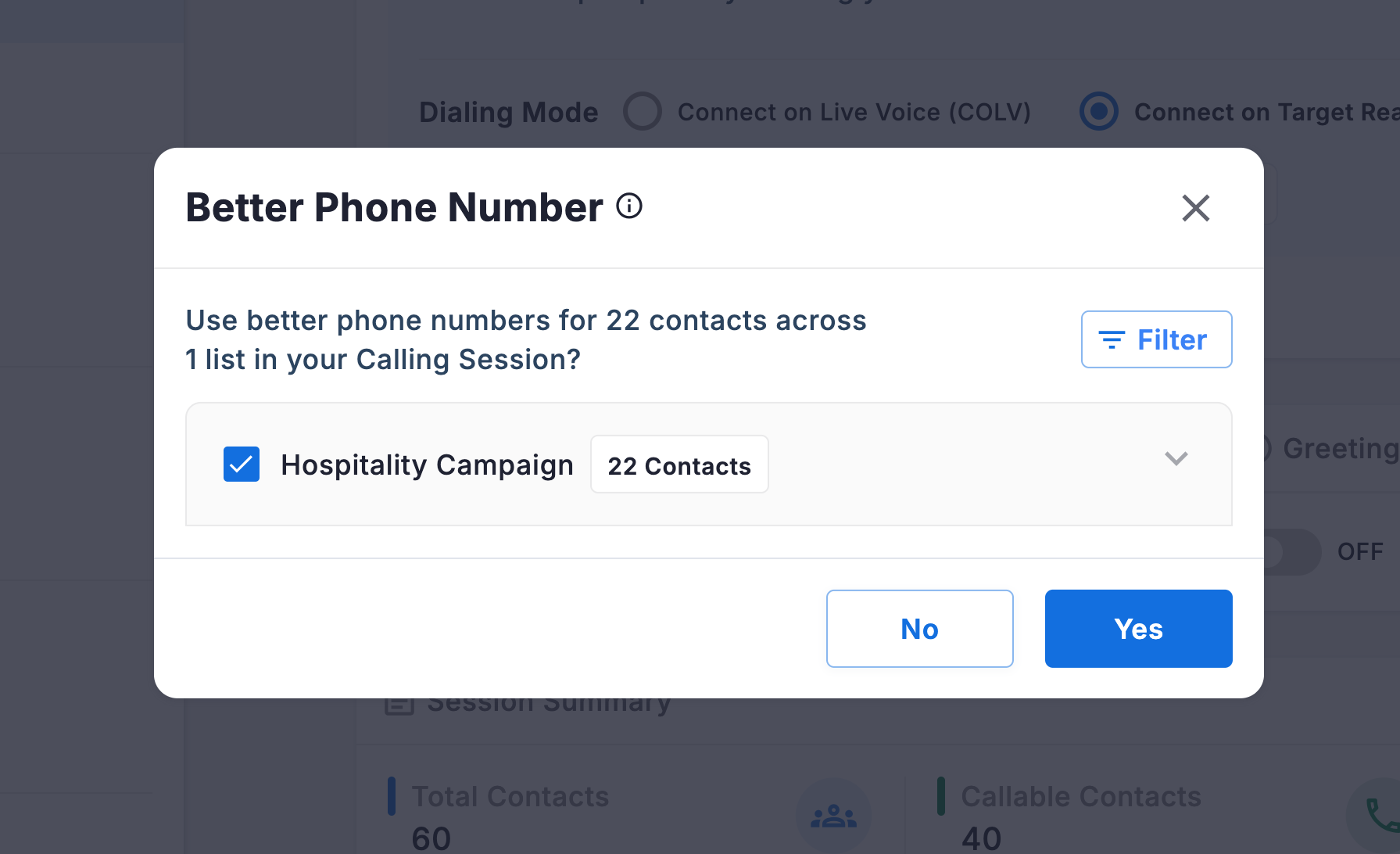Select Connect on Target Reach radio button
Image resolution: width=1400 pixels, height=854 pixels.
tap(1099, 112)
